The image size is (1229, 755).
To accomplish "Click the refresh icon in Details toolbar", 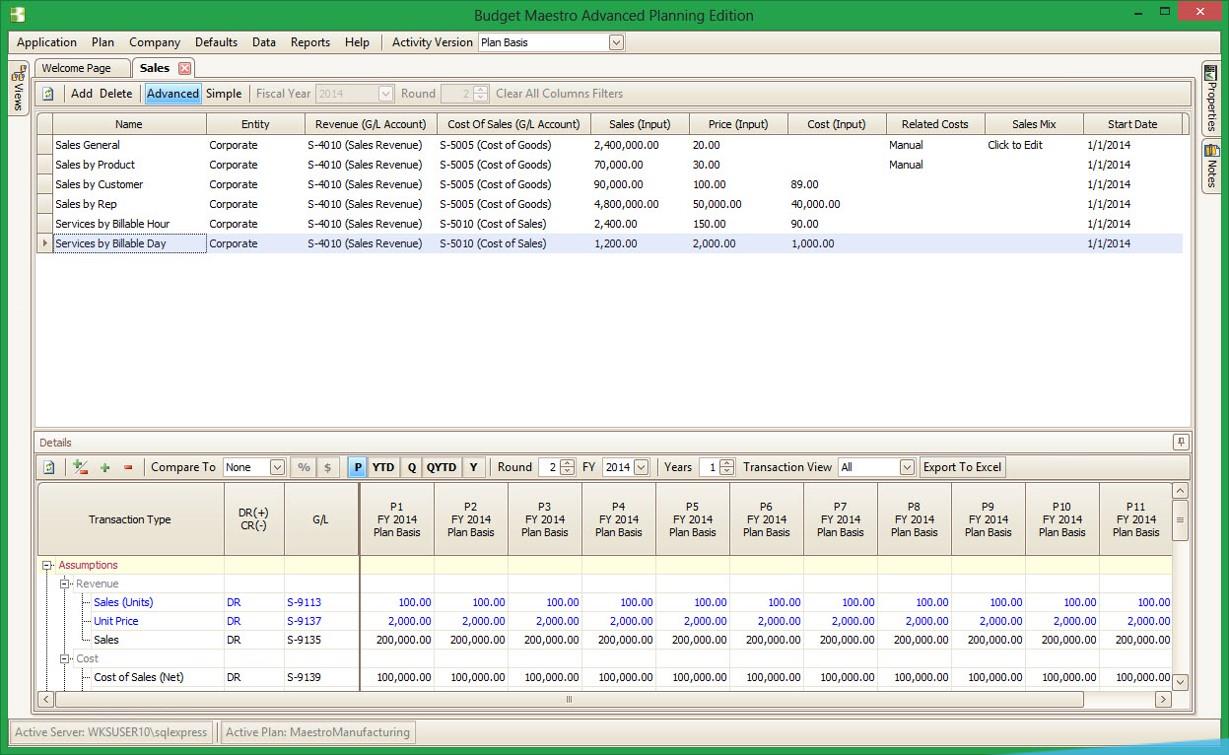I will (x=48, y=467).
